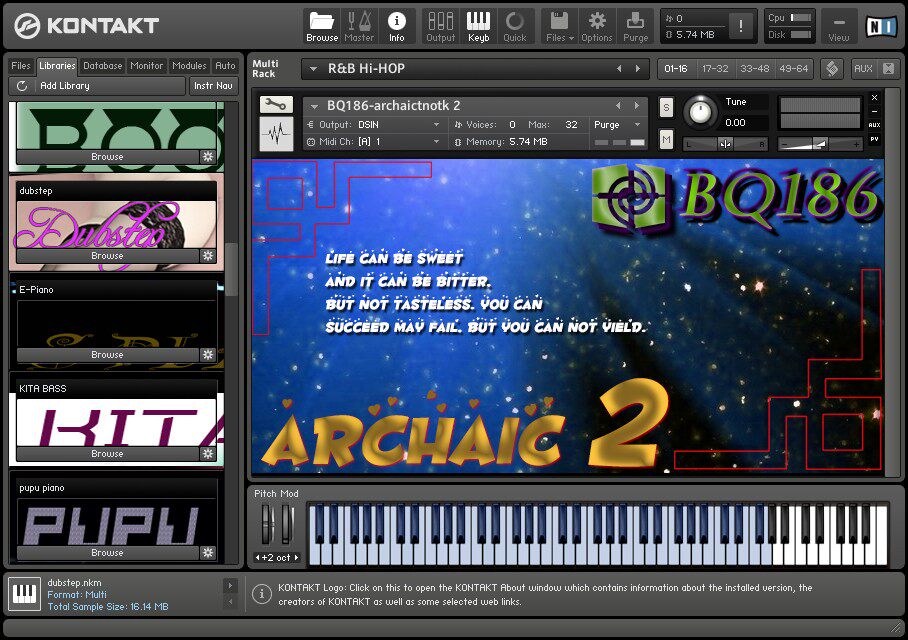Open the global Purge menu
Image resolution: width=908 pixels, height=640 pixels.
(x=635, y=27)
